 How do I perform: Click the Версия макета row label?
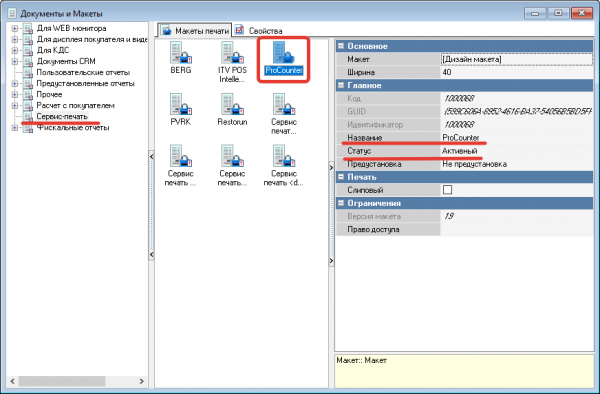pos(374,217)
